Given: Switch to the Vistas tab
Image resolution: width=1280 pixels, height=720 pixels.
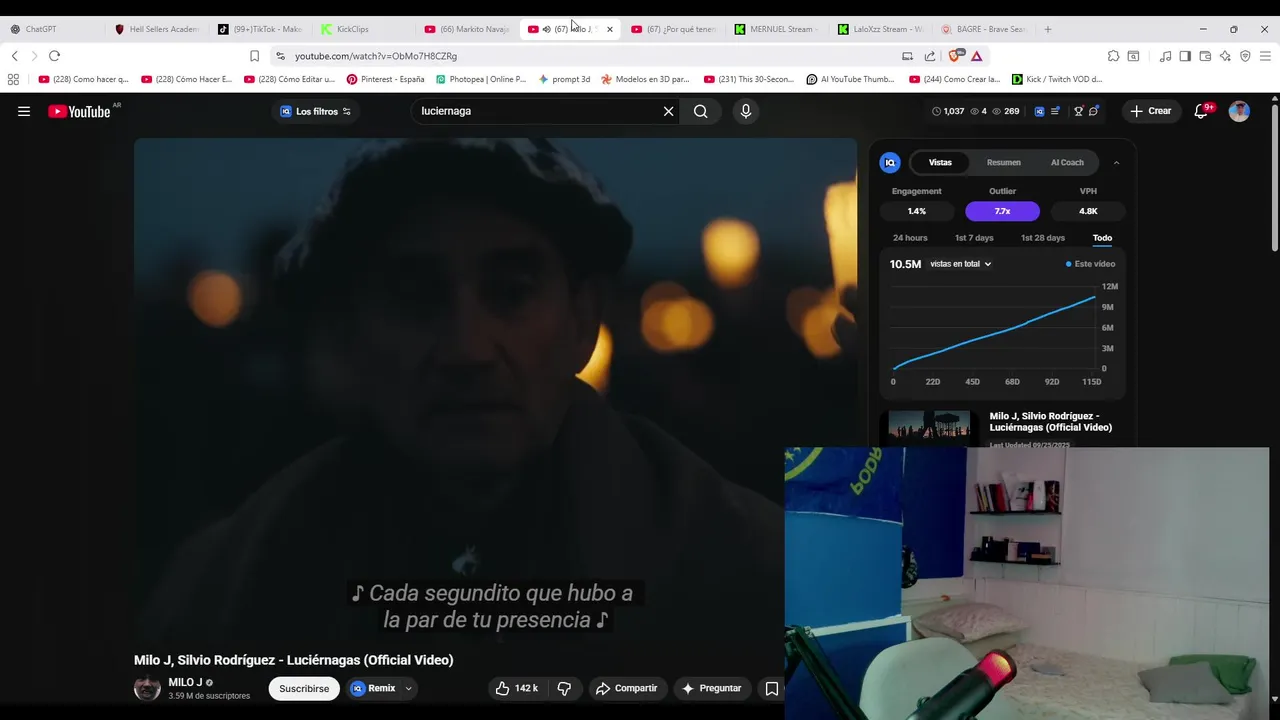Looking at the screenshot, I should click(x=940, y=162).
